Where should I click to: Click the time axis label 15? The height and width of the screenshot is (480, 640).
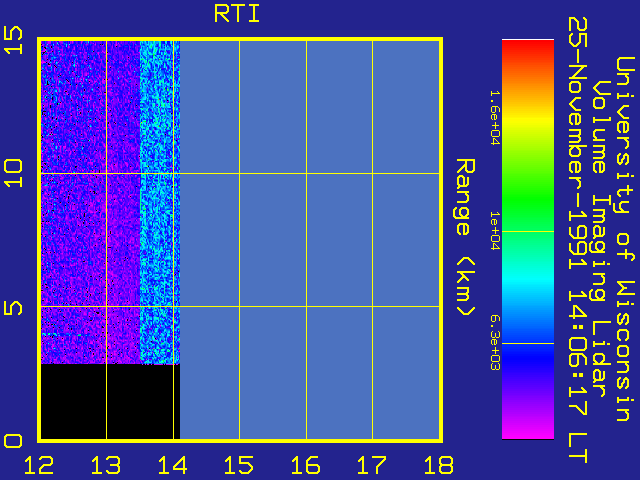239,465
